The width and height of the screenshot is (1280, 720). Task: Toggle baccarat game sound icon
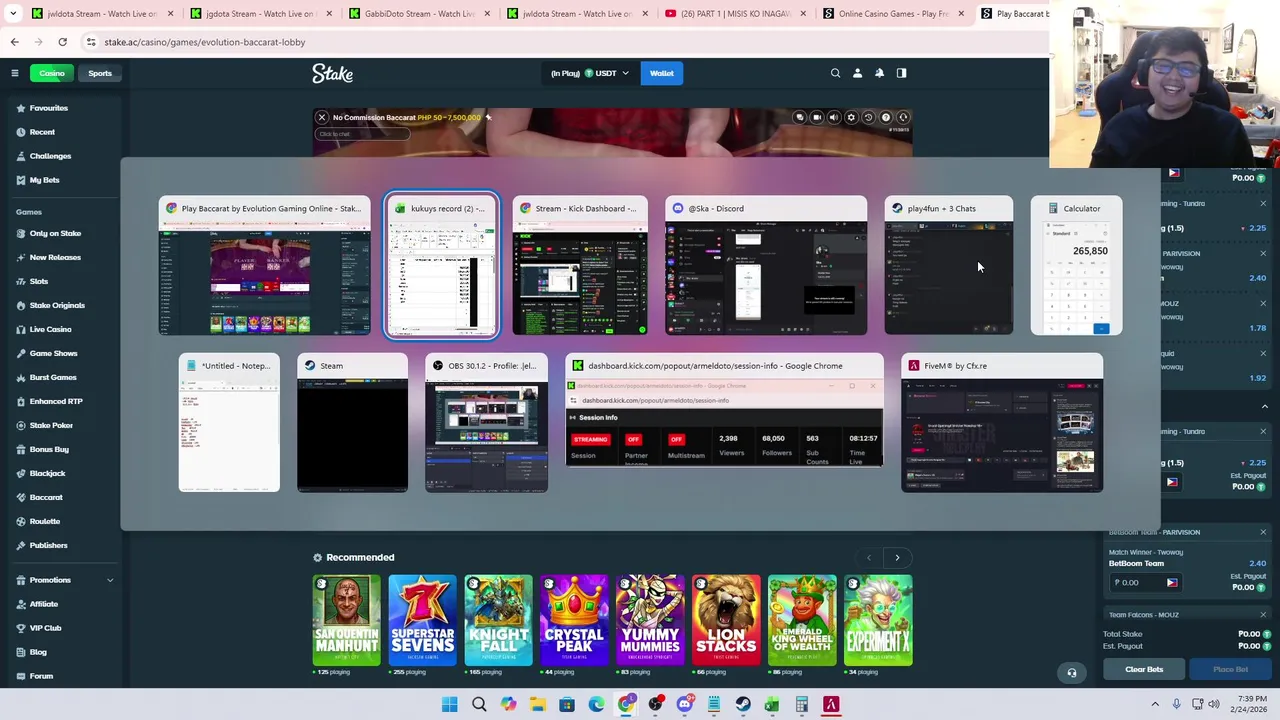(x=834, y=118)
